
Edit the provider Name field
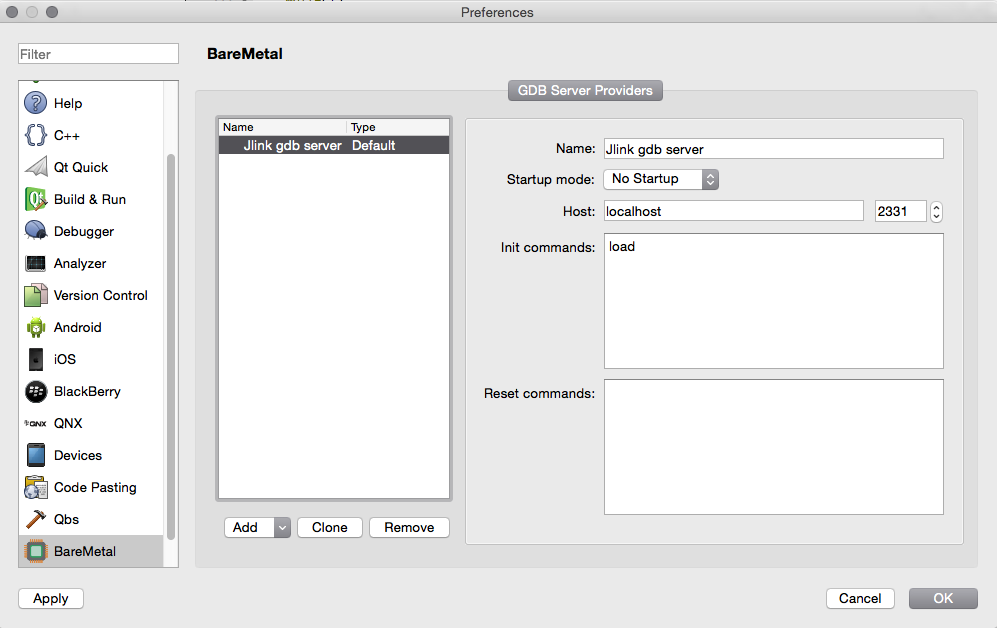[x=773, y=149]
